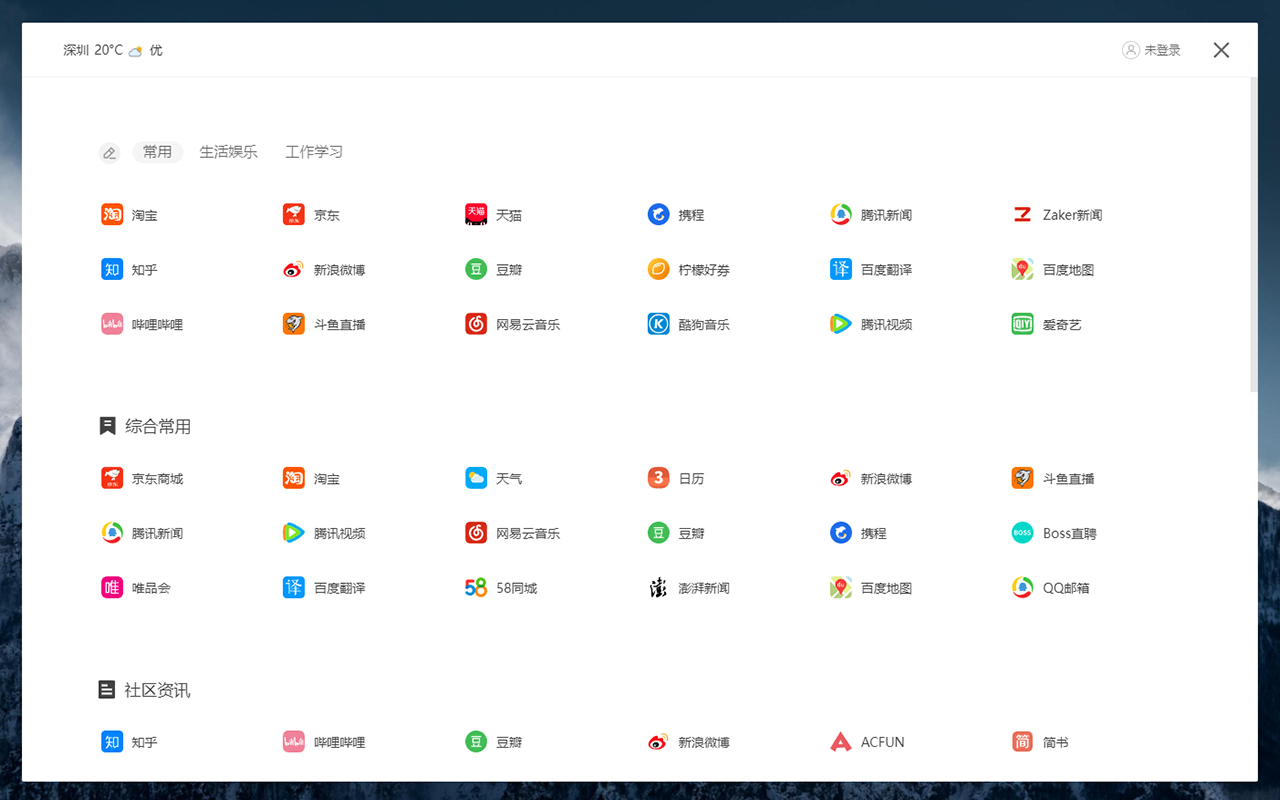Open the 58同城 icon

point(476,588)
